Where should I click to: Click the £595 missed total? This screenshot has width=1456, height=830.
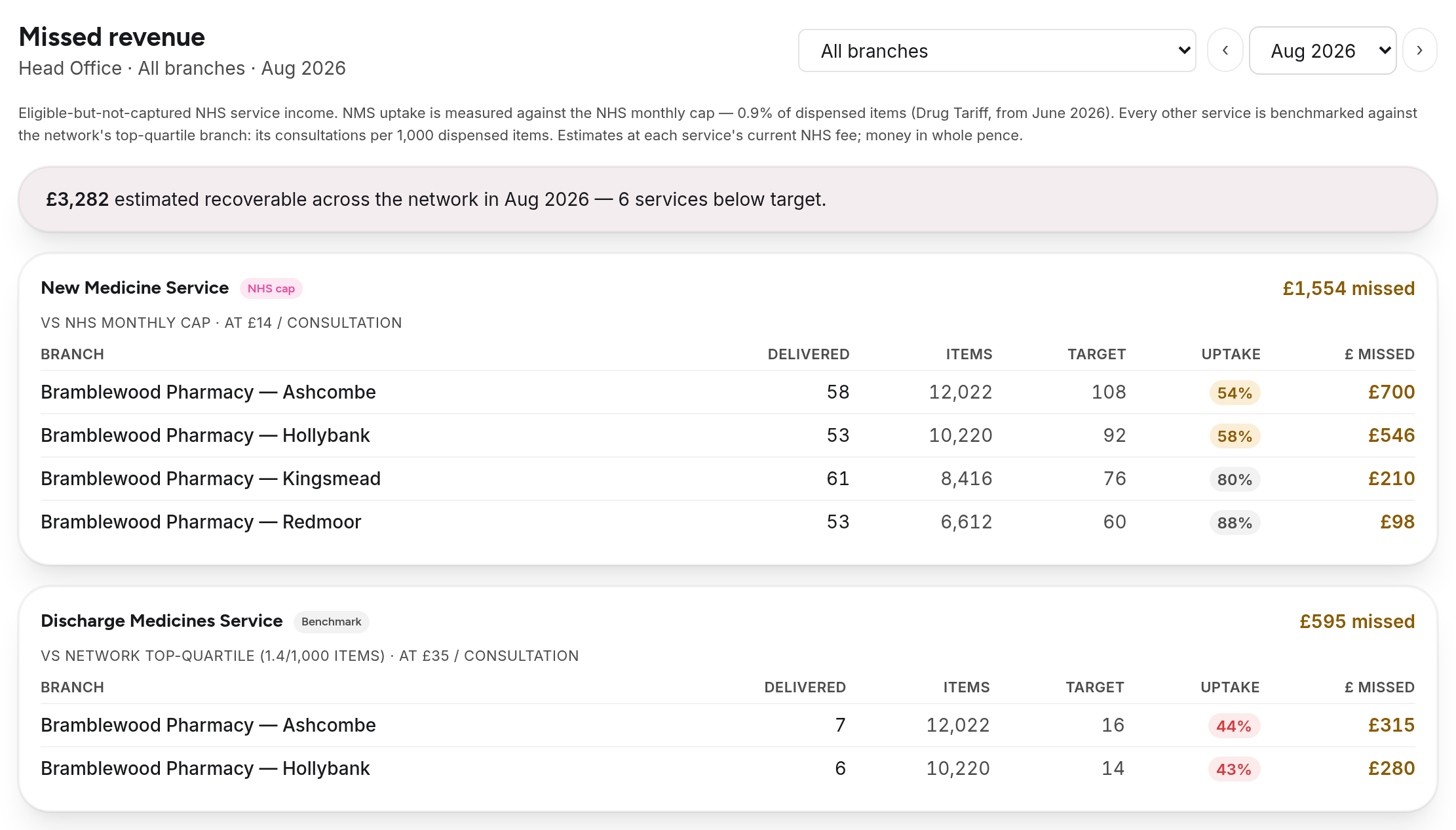coord(1357,622)
